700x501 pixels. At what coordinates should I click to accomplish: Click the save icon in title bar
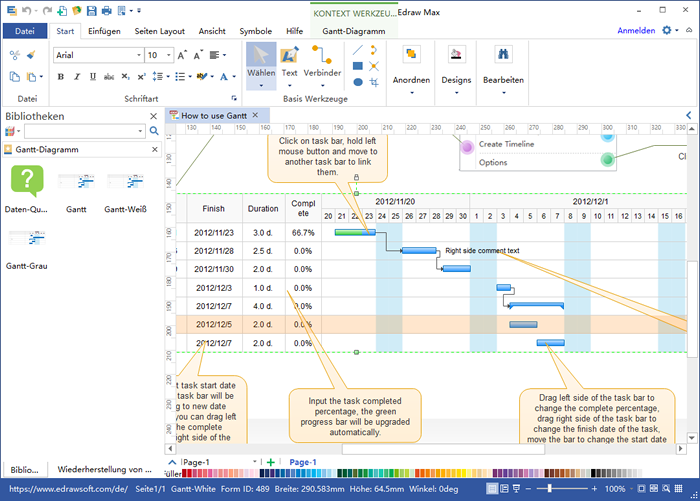92,10
